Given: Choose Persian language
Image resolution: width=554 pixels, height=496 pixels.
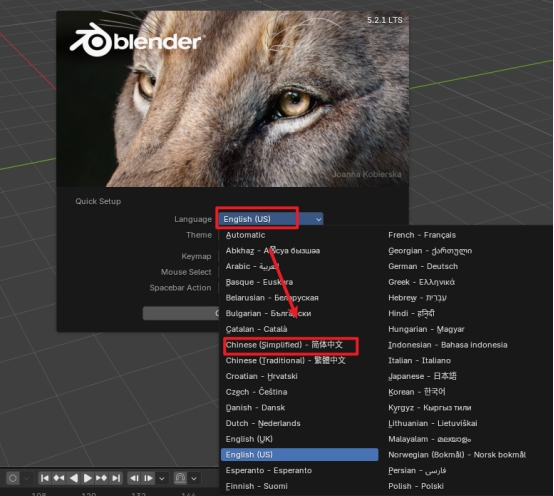Looking at the screenshot, I should [467, 470].
